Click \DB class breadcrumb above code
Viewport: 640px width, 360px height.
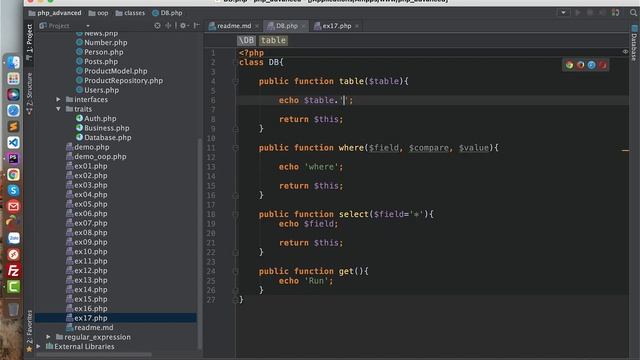[247, 40]
